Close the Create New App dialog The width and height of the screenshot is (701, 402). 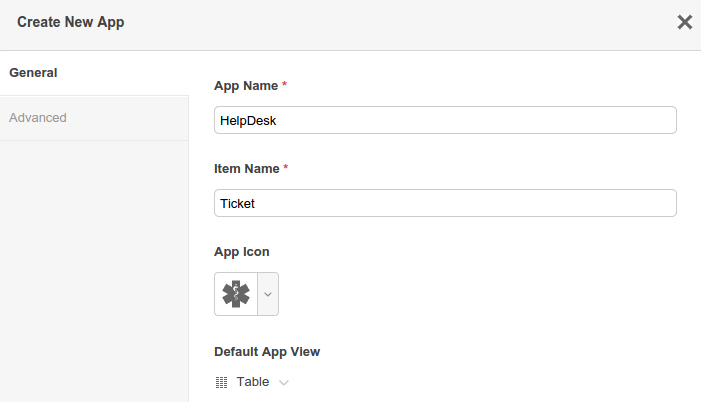(x=684, y=22)
